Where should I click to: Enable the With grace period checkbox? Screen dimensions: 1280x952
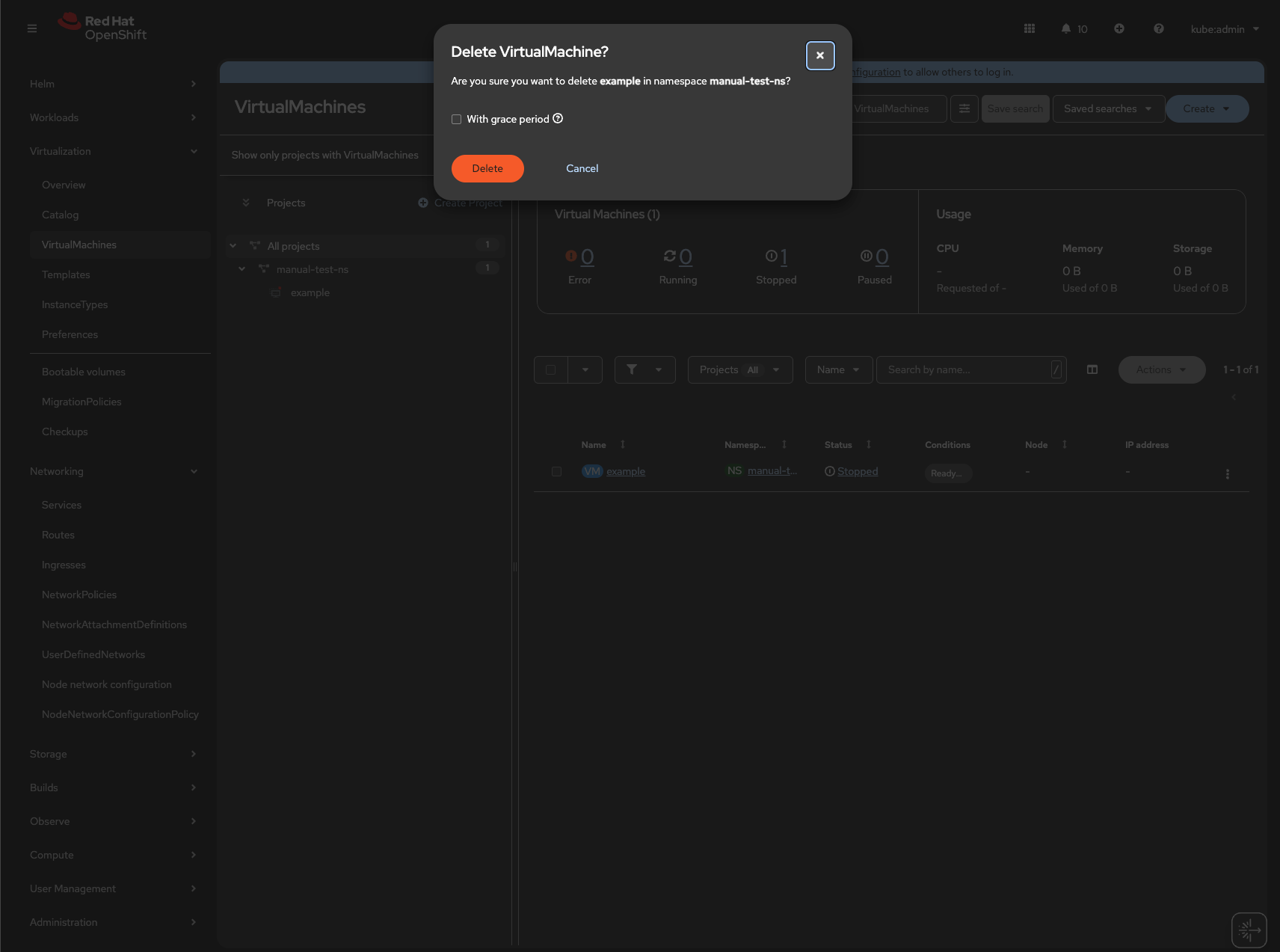click(456, 120)
